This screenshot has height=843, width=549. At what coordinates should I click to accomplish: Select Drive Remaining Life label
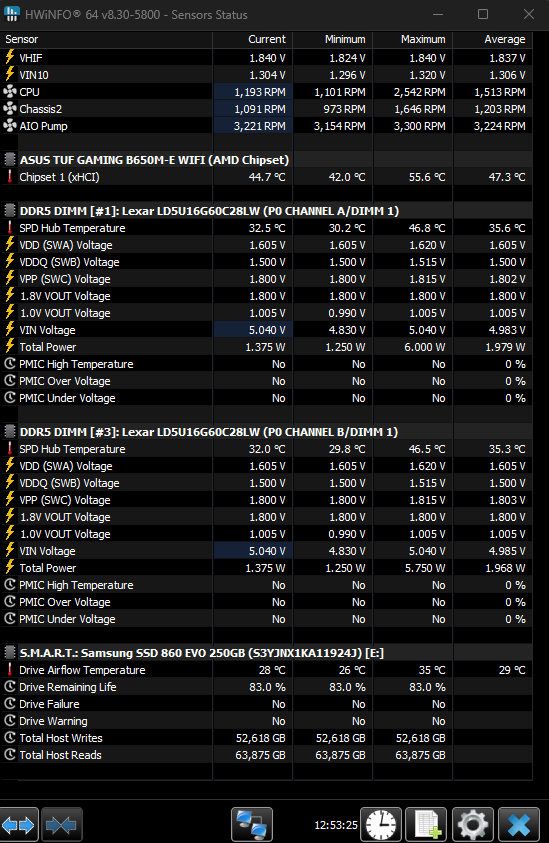(68, 687)
